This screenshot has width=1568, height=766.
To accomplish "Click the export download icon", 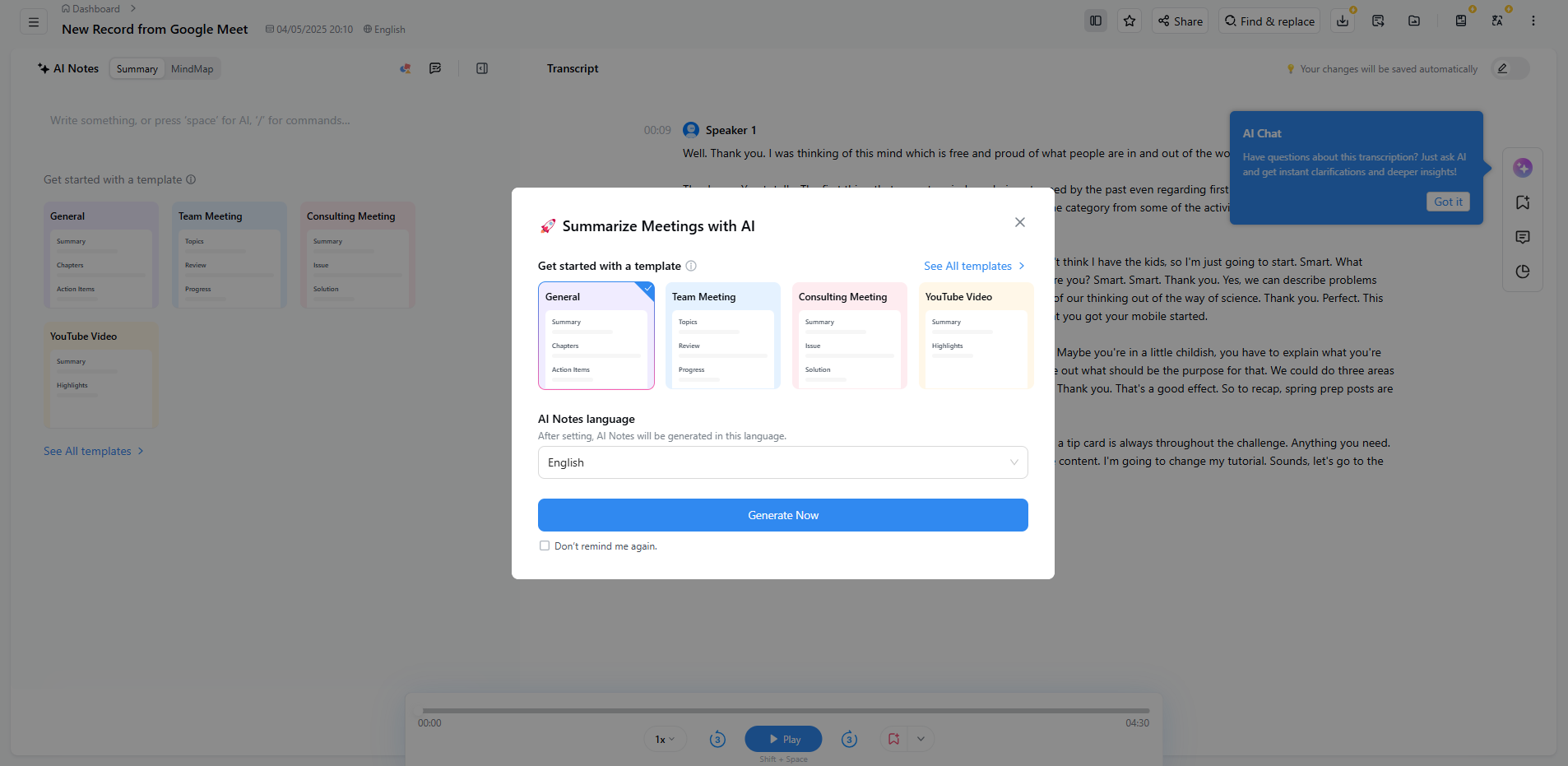I will point(1343,21).
